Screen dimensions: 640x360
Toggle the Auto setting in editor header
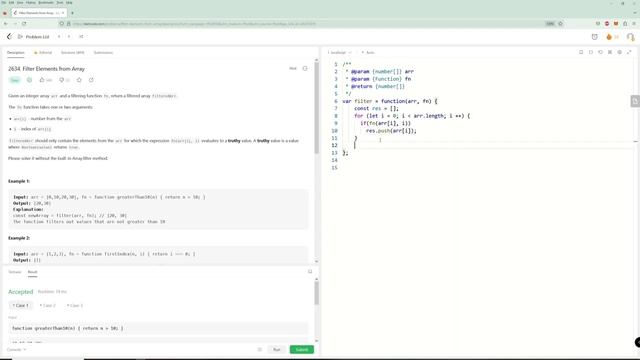tap(368, 53)
